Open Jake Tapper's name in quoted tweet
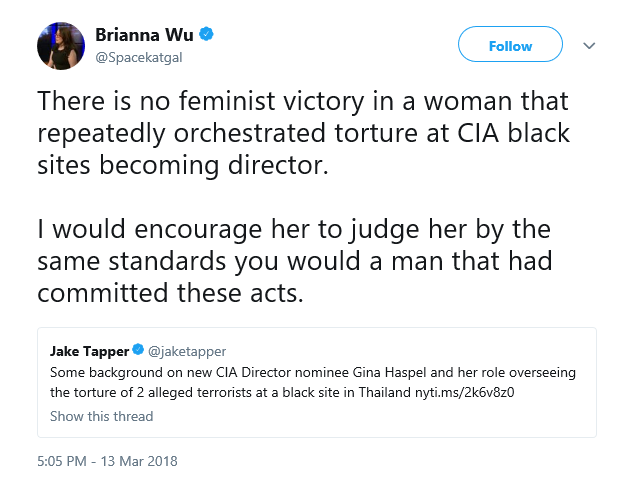The height and width of the screenshot is (481, 623). [89, 351]
